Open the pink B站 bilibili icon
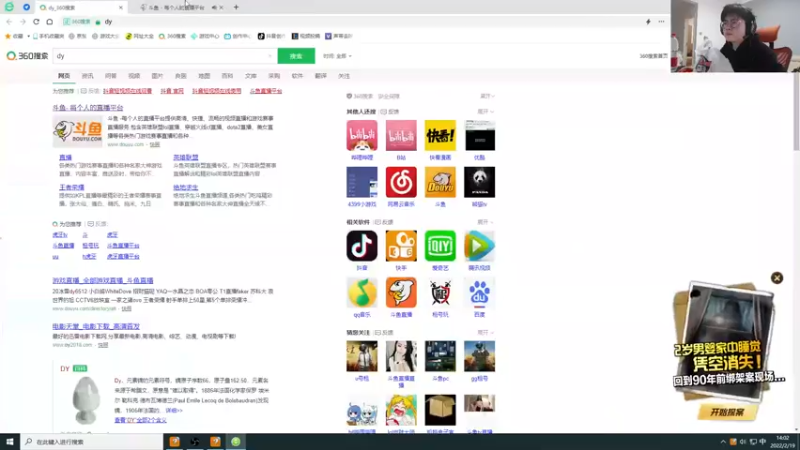Image resolution: width=800 pixels, height=450 pixels. (x=401, y=135)
